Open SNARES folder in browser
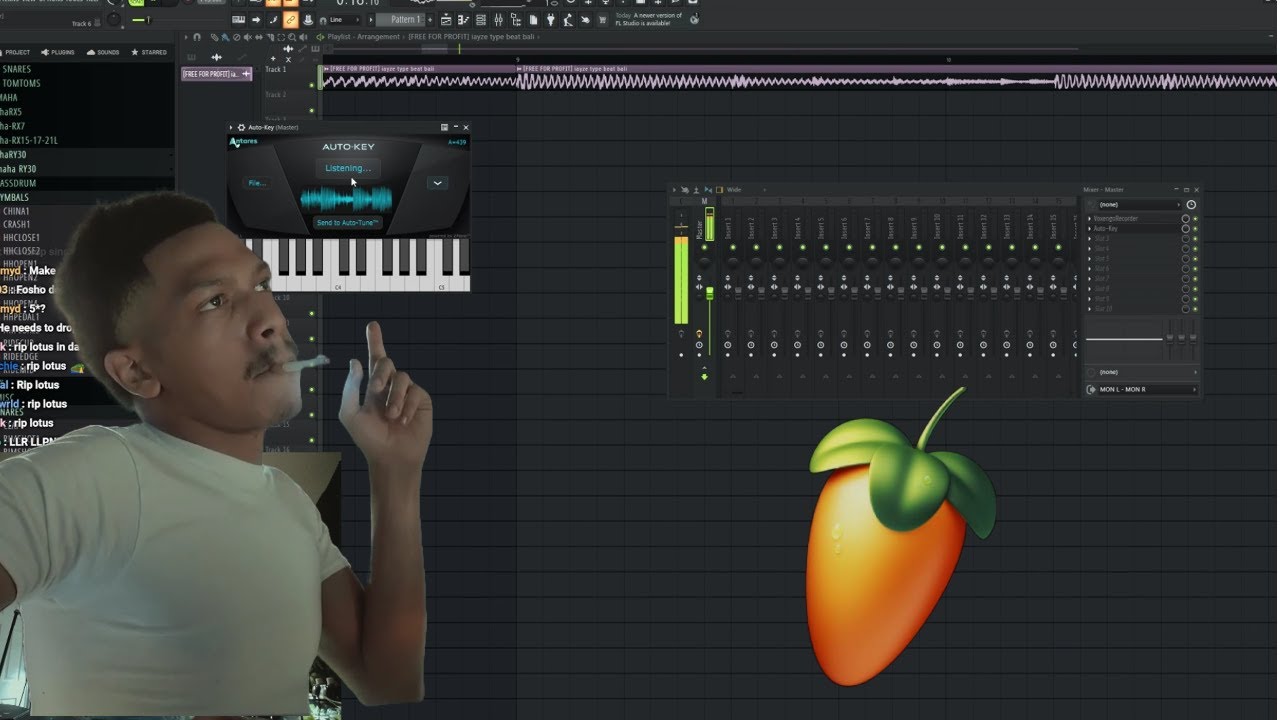 pos(16,69)
